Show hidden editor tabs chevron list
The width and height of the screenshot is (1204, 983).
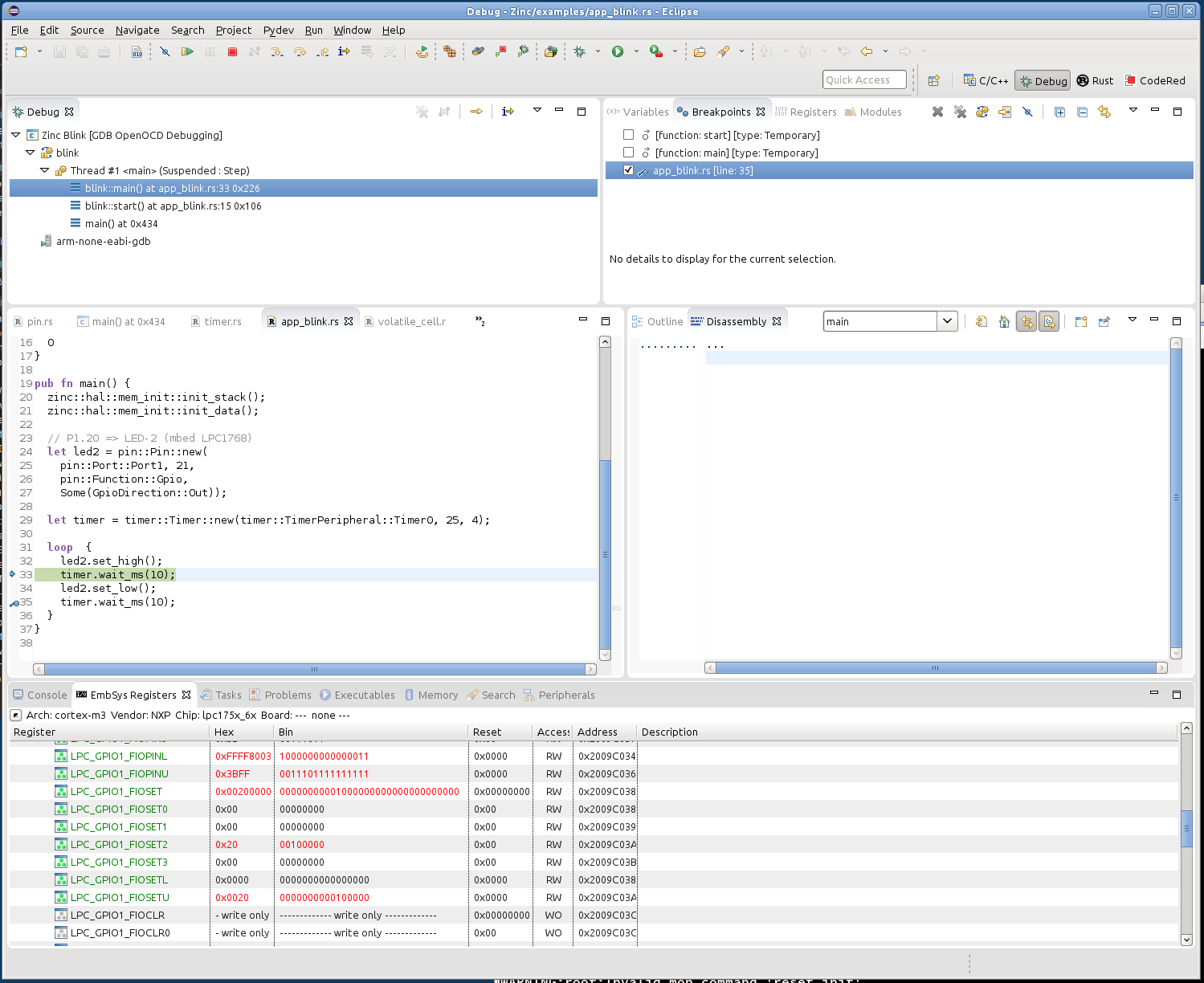click(x=480, y=321)
